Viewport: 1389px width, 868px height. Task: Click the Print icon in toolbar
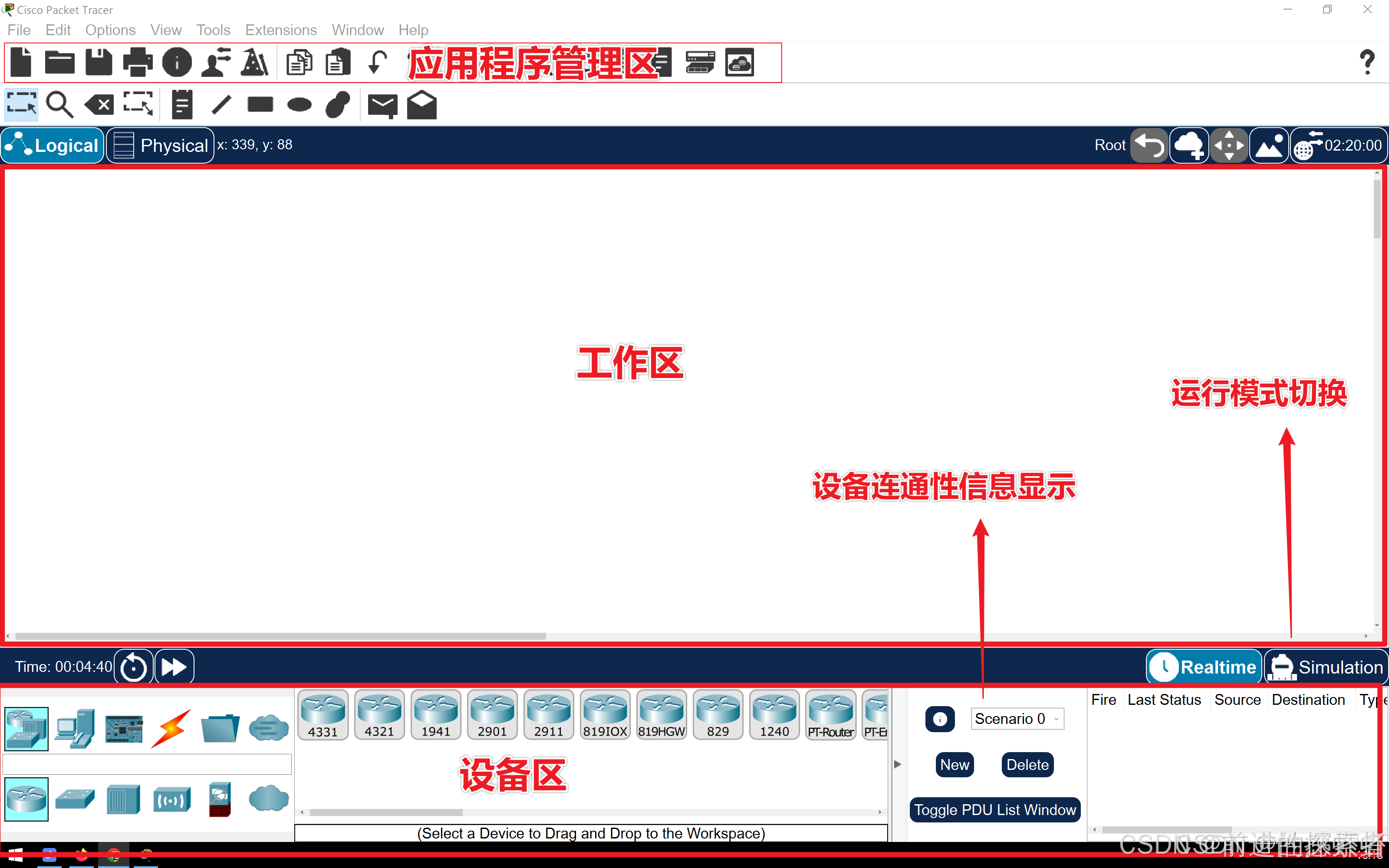[x=138, y=62]
